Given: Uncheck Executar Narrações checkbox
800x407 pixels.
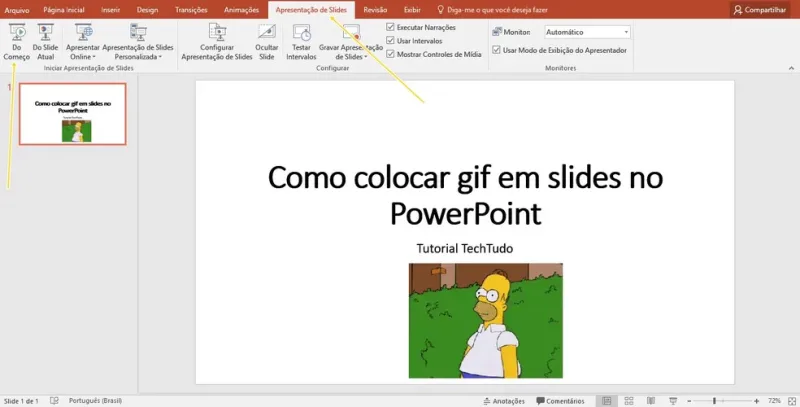Looking at the screenshot, I should pos(390,27).
